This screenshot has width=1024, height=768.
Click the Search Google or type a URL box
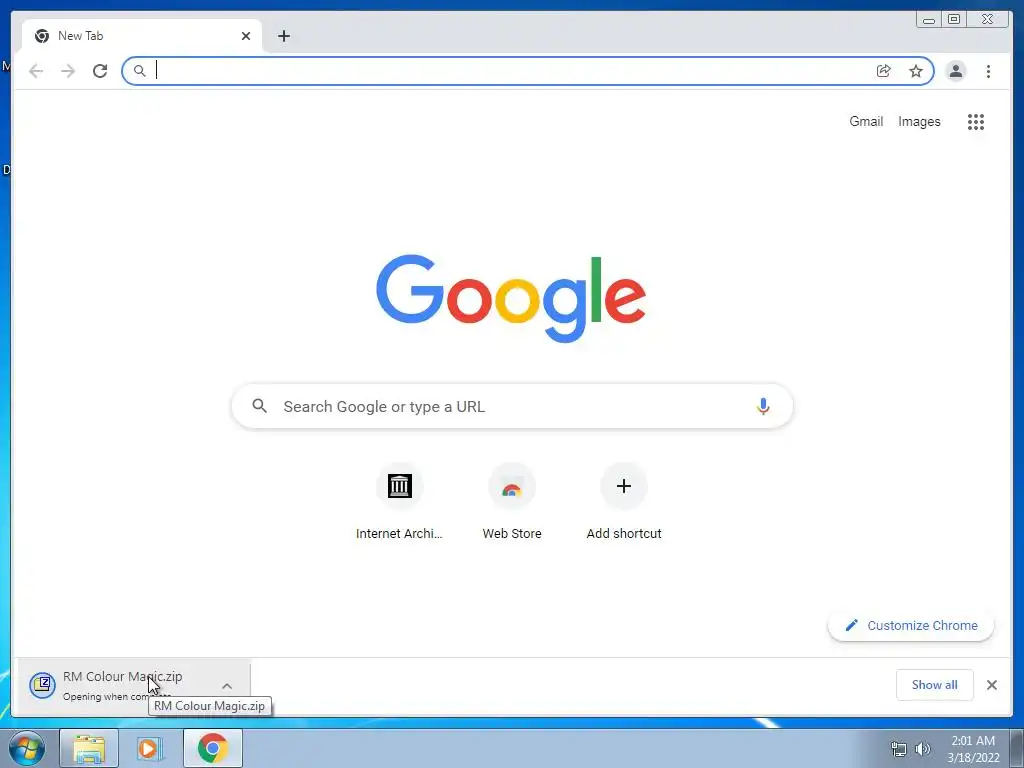(x=512, y=406)
